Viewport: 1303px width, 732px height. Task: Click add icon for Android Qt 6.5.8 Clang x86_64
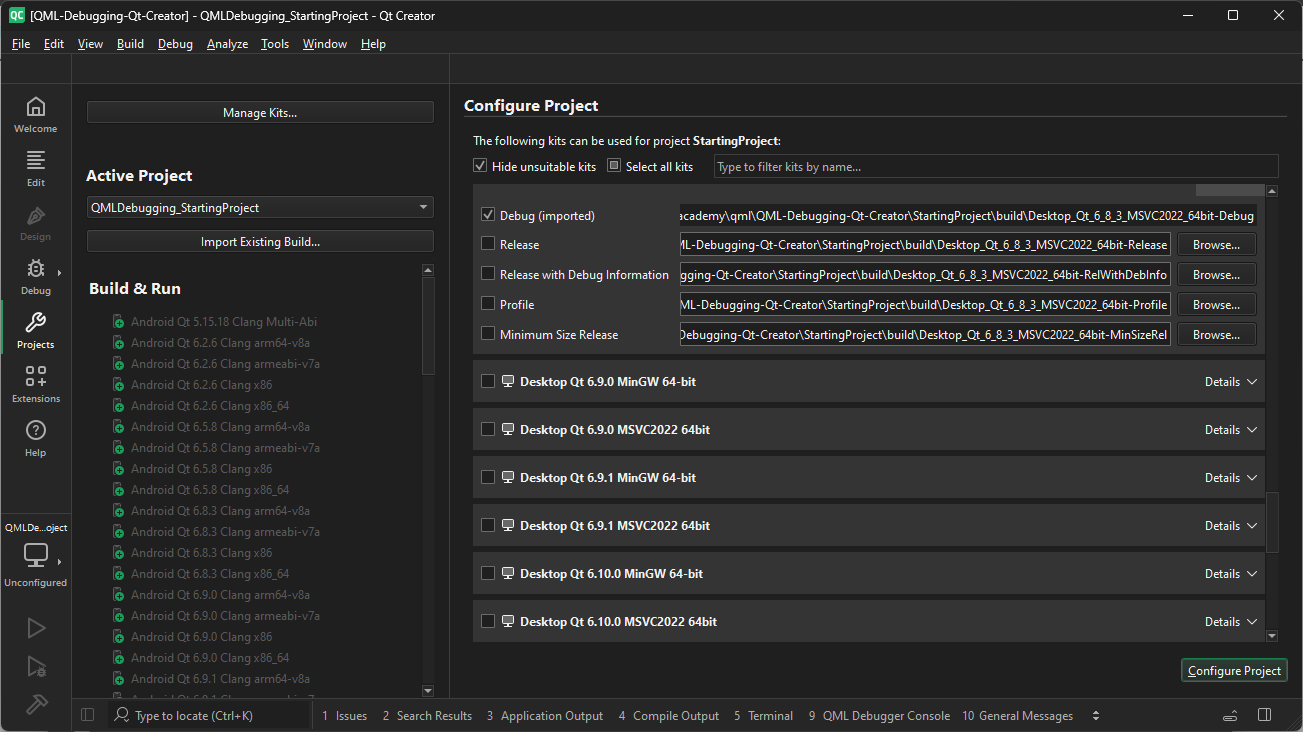(119, 490)
